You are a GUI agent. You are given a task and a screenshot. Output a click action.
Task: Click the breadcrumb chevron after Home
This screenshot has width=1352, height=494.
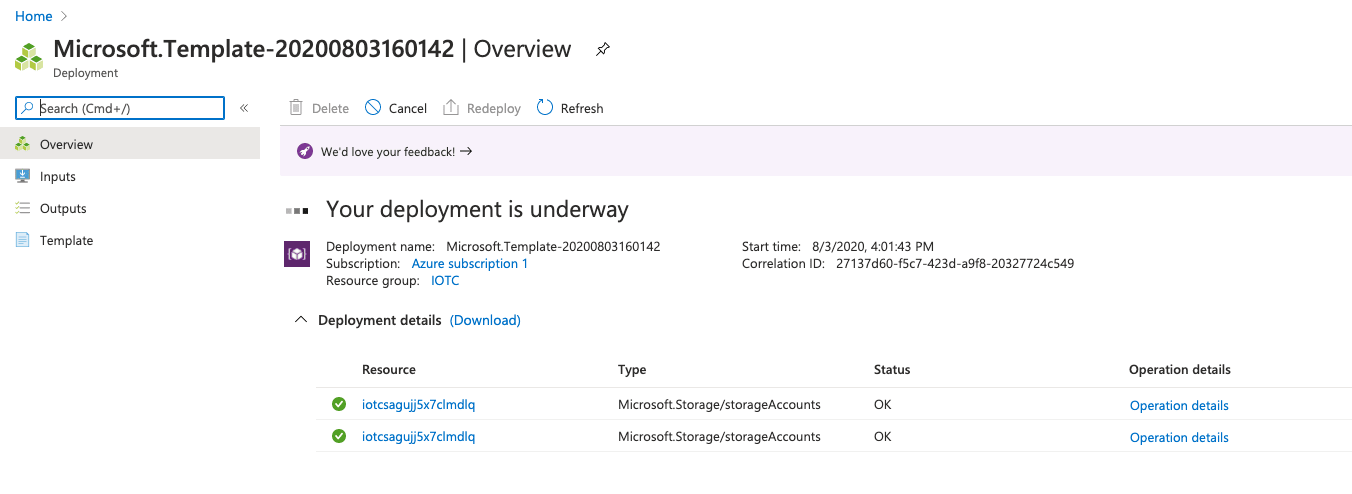65,16
